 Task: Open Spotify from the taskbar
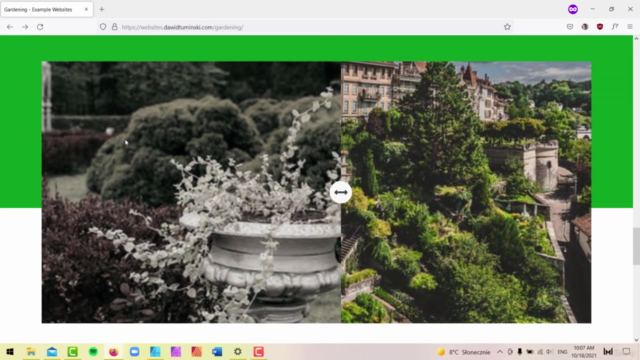point(93,351)
